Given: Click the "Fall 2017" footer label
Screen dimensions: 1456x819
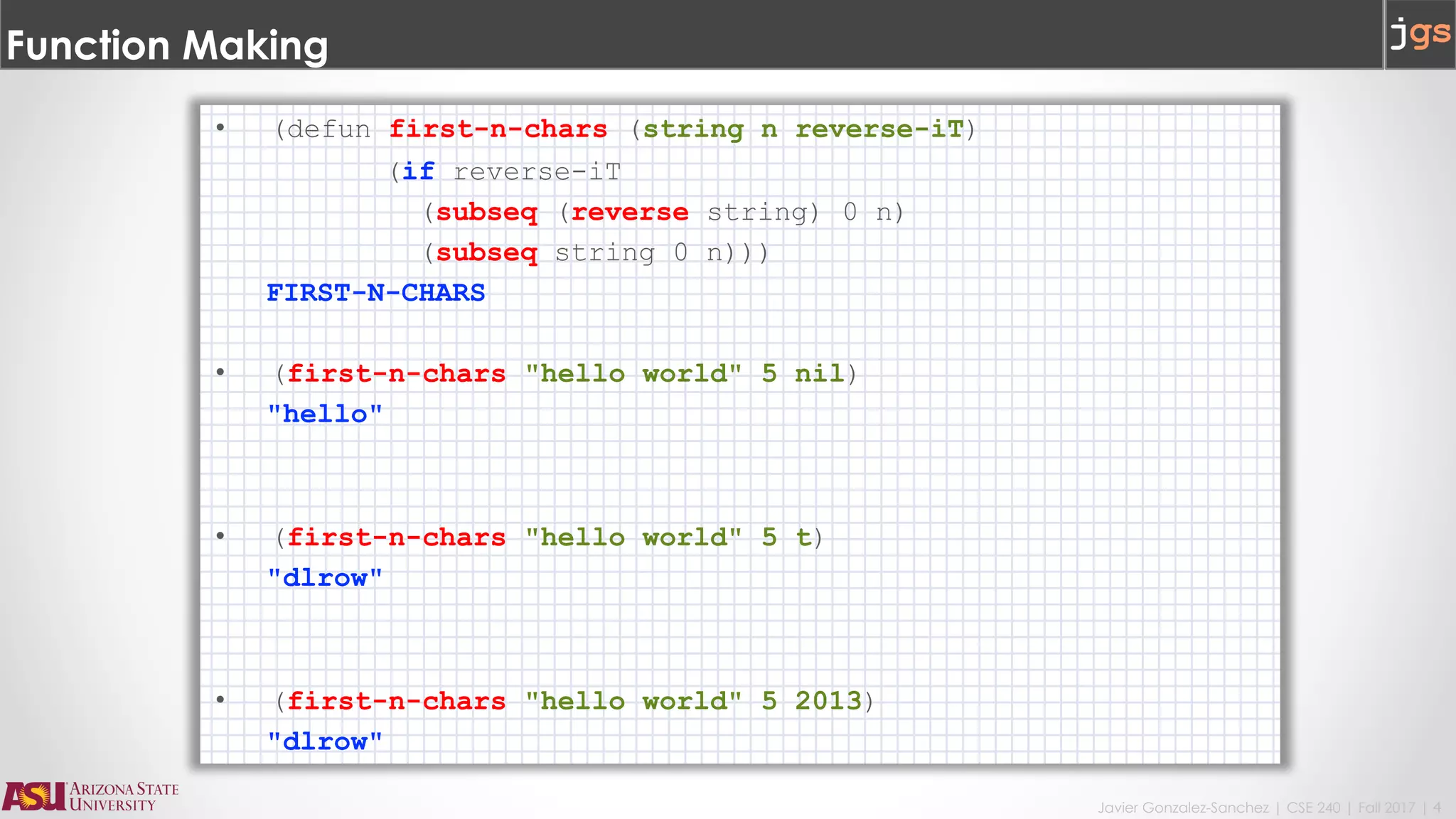Looking at the screenshot, I should 1386,808.
